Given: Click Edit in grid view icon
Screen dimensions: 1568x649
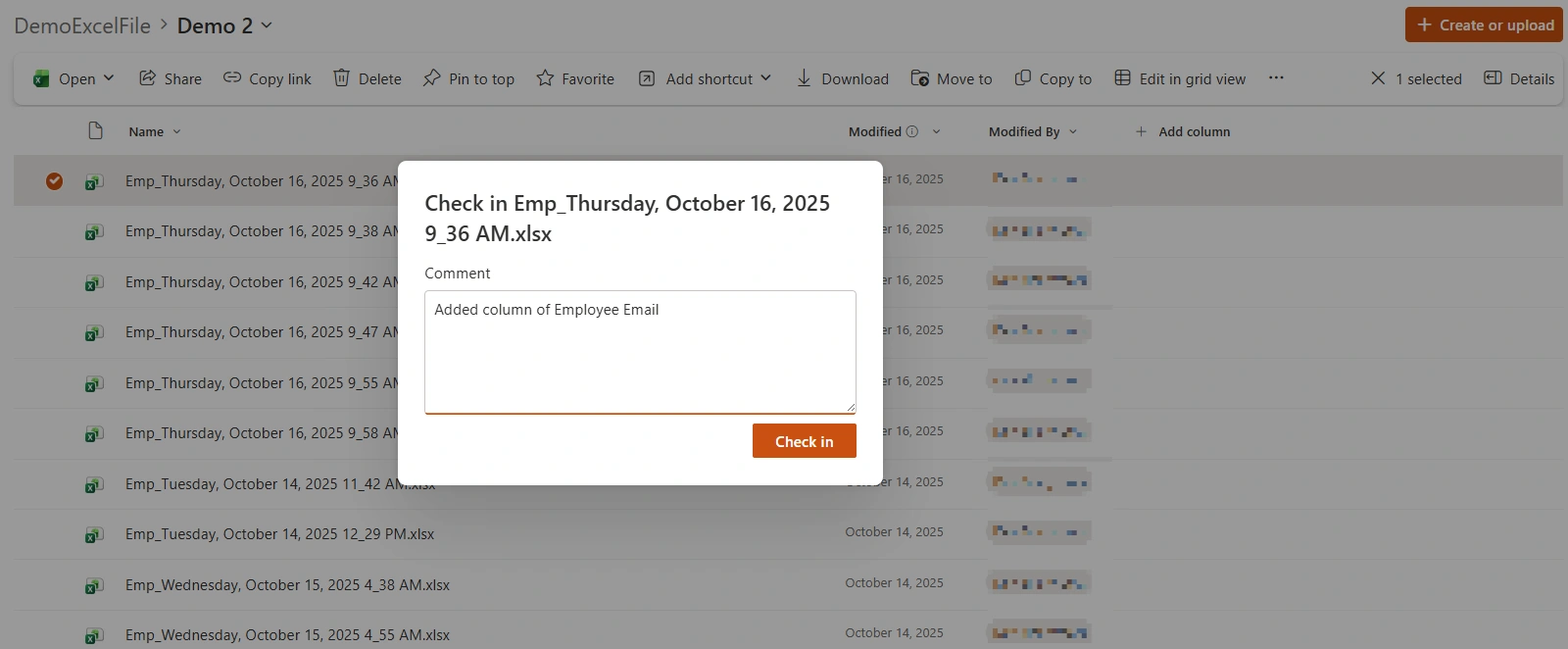Looking at the screenshot, I should [x=1123, y=78].
